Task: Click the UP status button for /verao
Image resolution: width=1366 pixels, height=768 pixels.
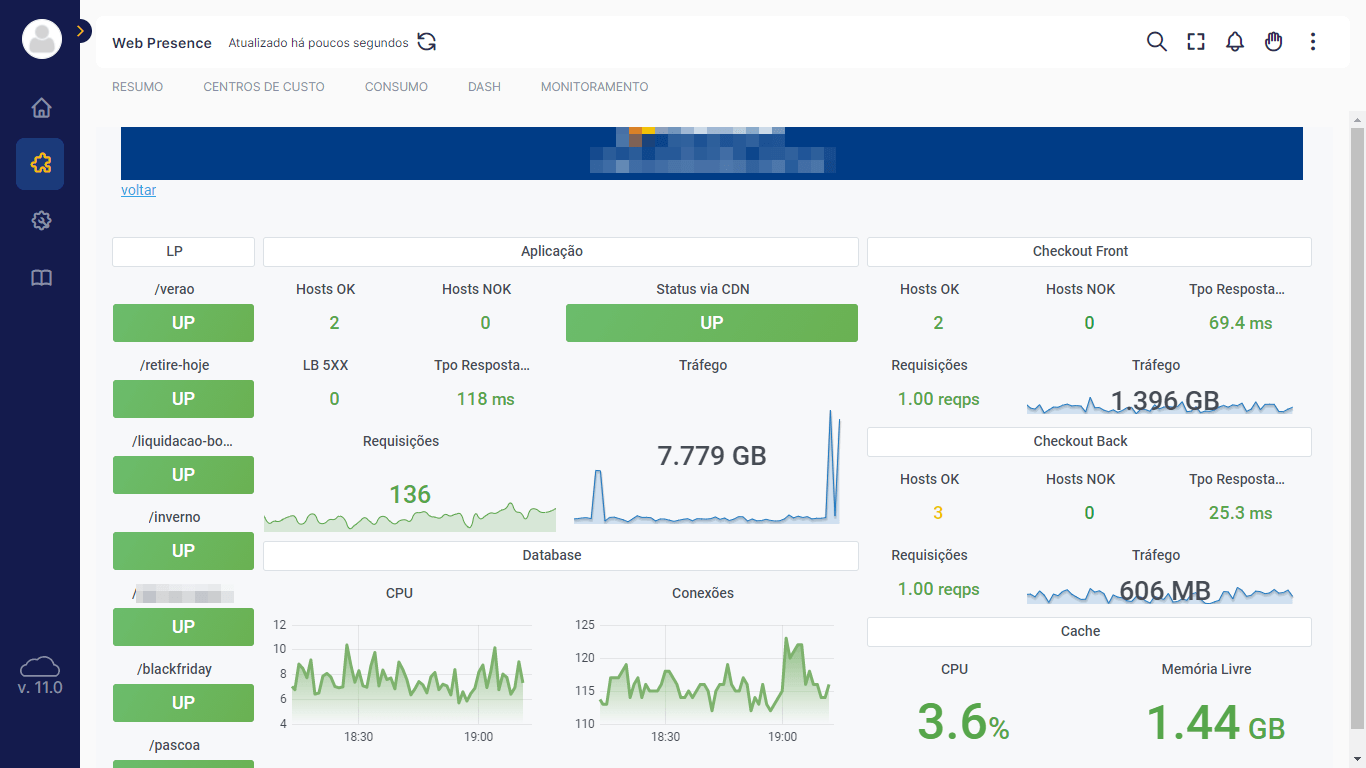Action: click(183, 323)
